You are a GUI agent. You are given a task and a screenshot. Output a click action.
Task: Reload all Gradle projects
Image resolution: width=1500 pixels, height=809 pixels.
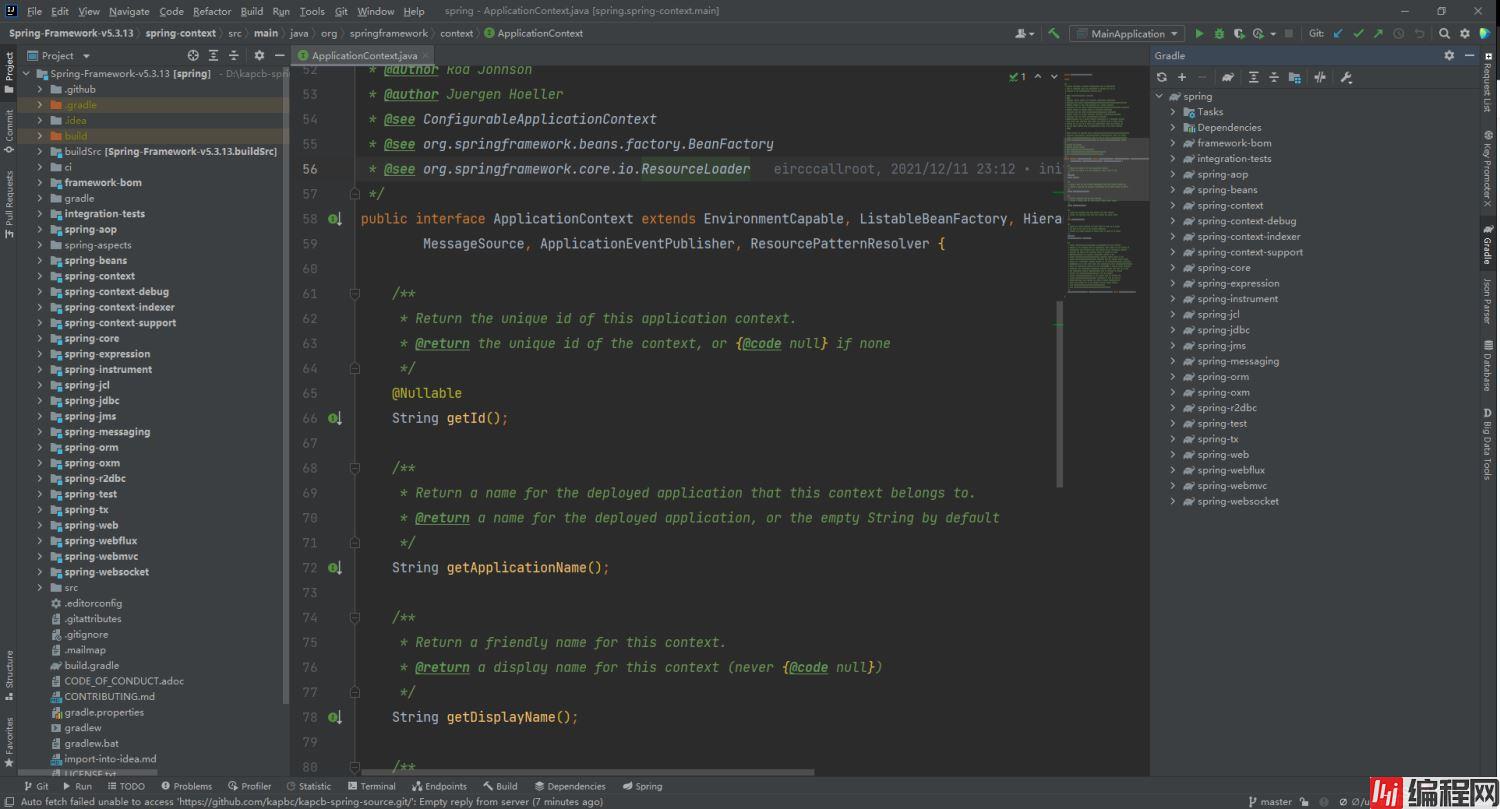point(1162,77)
